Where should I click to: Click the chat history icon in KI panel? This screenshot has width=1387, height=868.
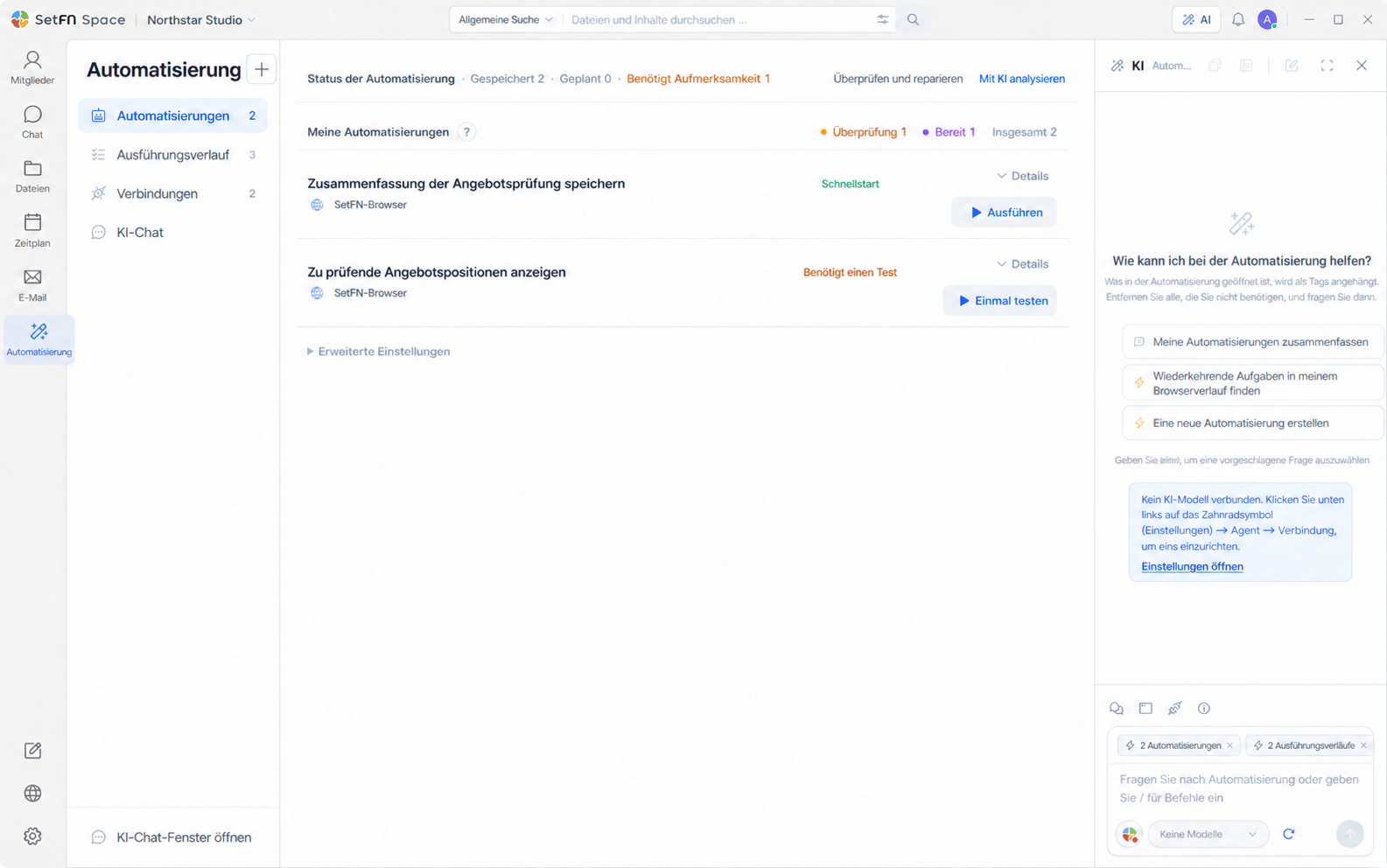1117,708
